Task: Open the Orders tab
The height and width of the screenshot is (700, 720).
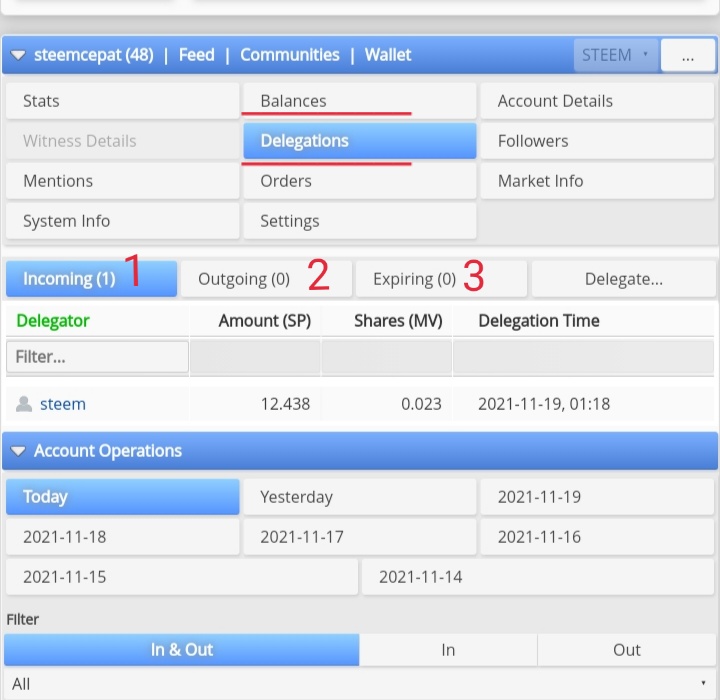Action: point(360,181)
